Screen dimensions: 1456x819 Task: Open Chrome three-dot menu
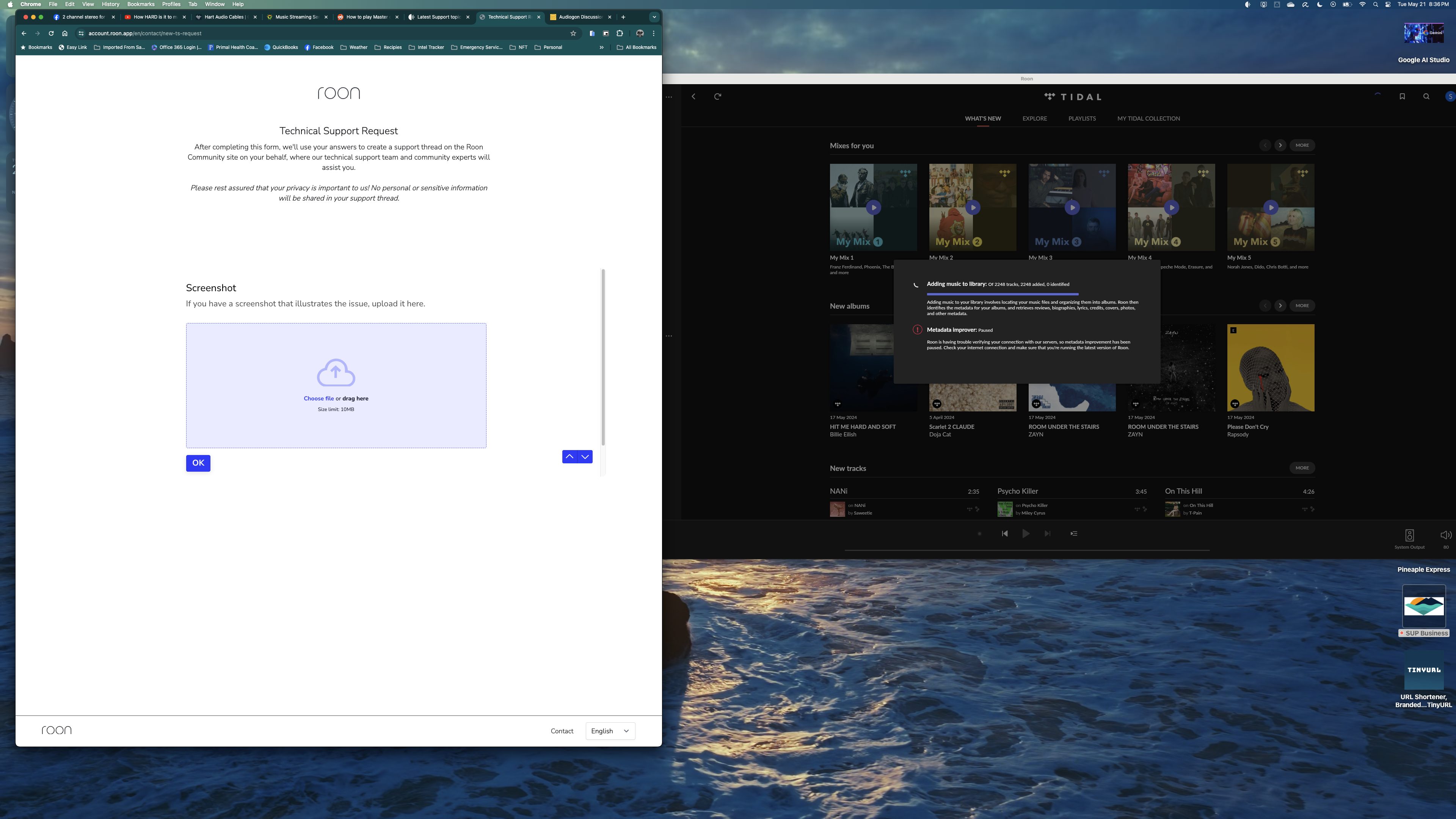(x=654, y=33)
